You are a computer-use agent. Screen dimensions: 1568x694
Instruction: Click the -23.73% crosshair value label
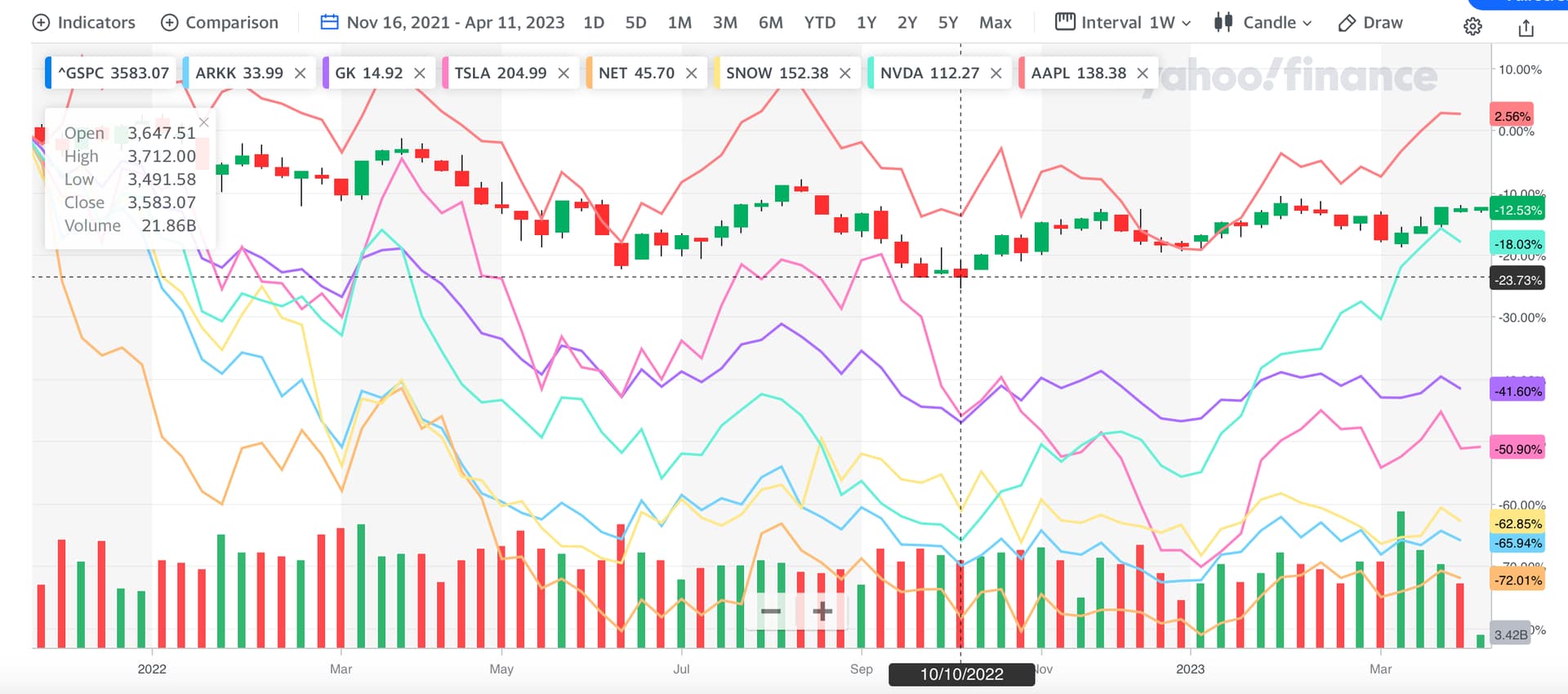pyautogui.click(x=1517, y=280)
